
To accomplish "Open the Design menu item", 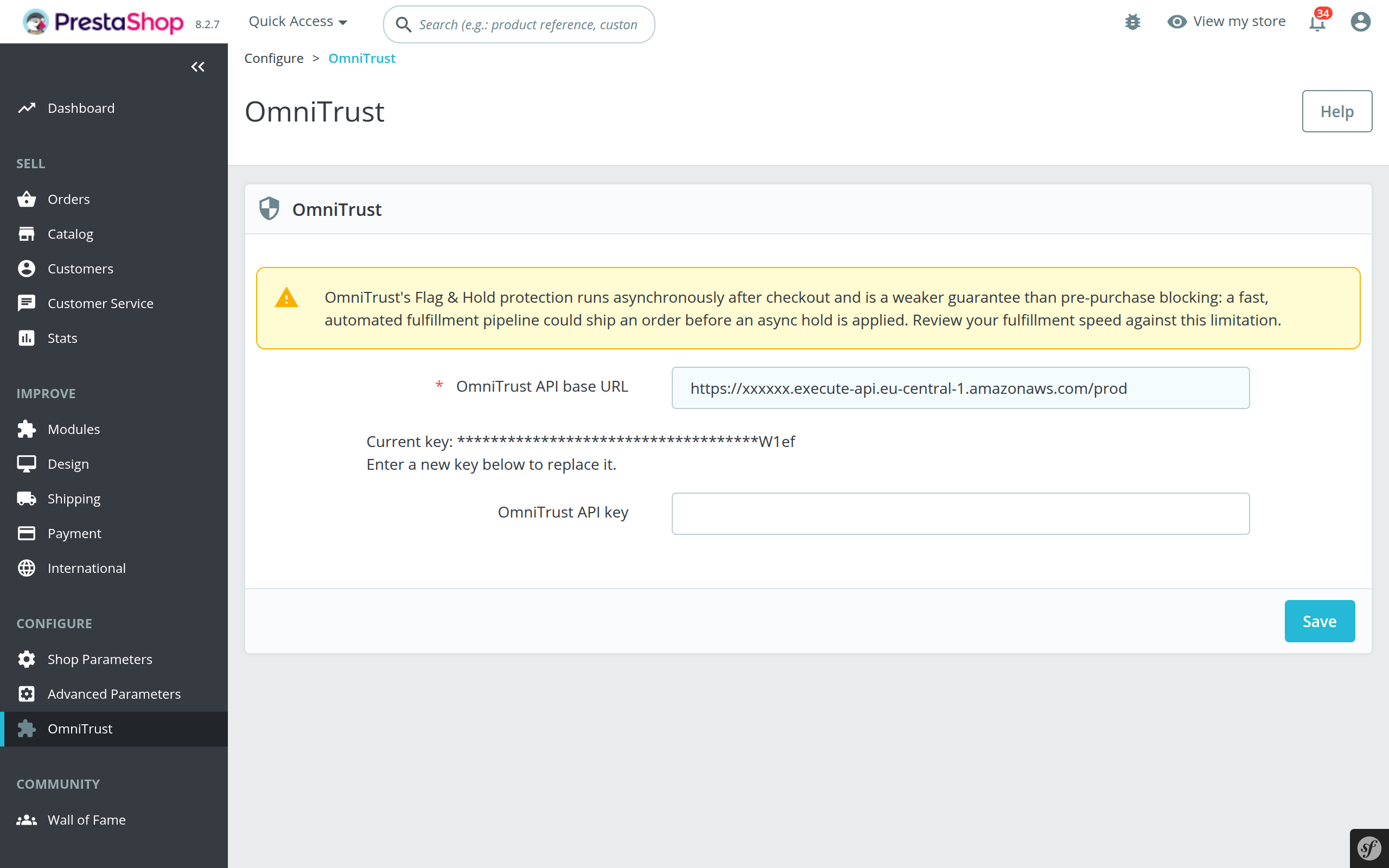I will (113, 464).
